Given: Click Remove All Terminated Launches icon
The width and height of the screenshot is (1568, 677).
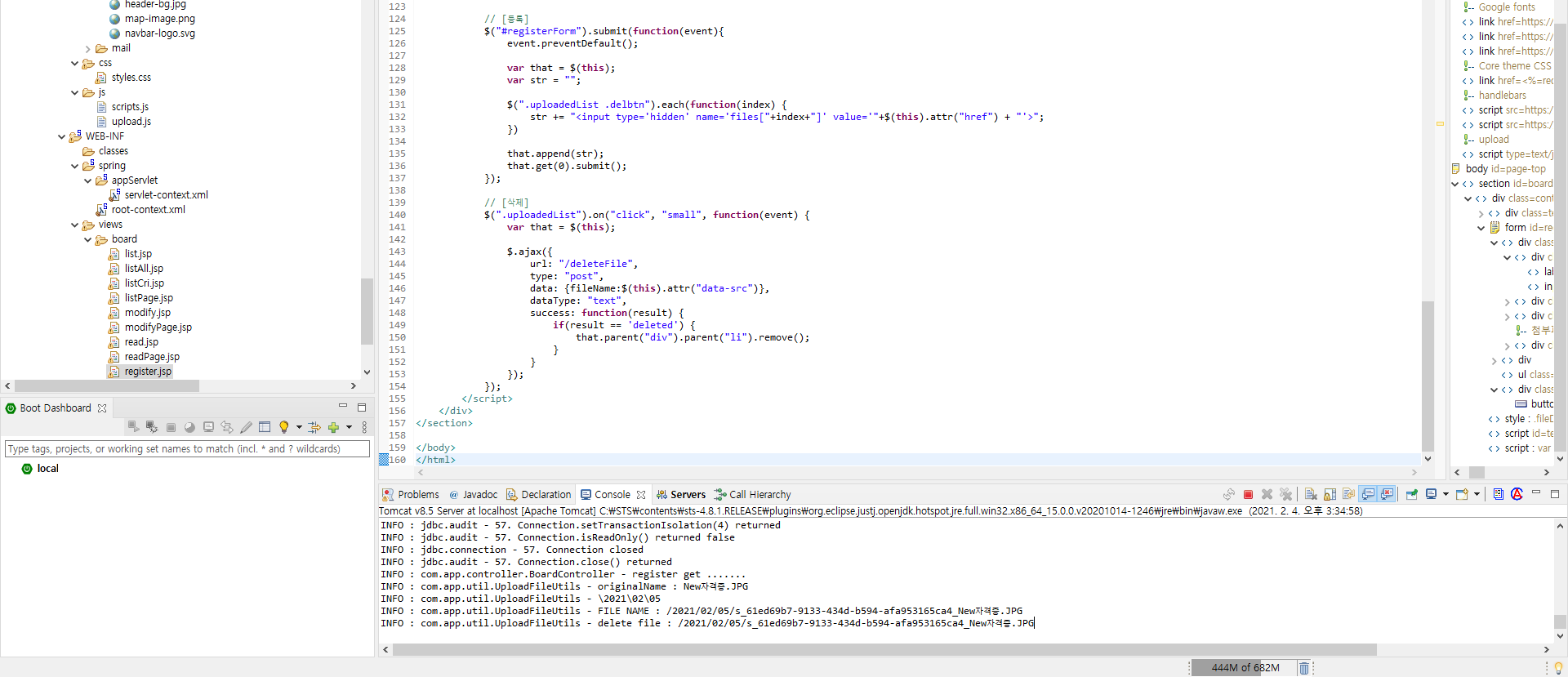Looking at the screenshot, I should (x=1286, y=494).
